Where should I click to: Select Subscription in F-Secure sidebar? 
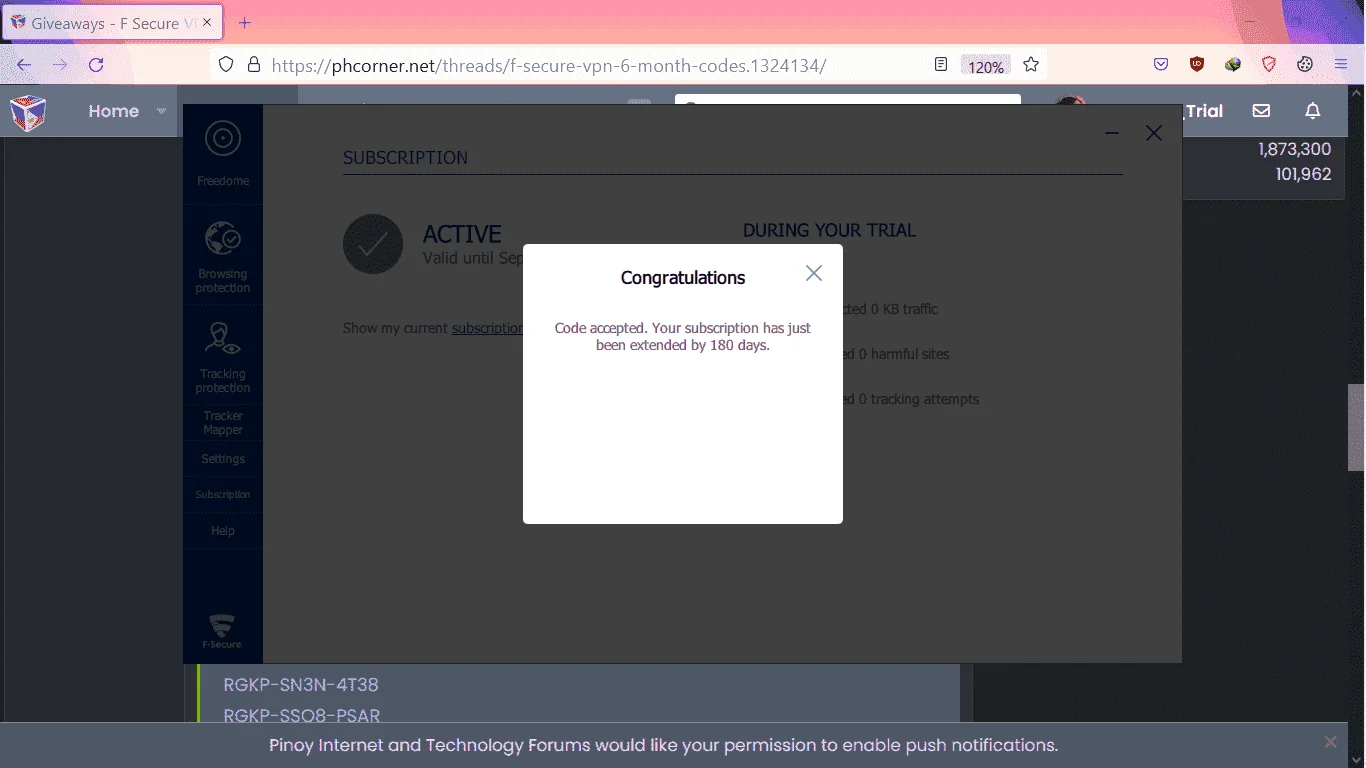point(223,494)
